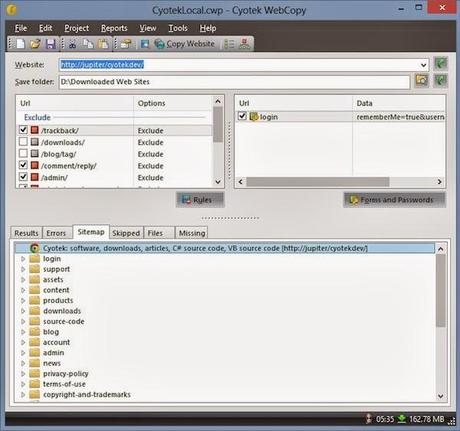Enable the /blog/tag/ rule checkbox
Image resolution: width=460 pixels, height=431 pixels.
point(23,153)
